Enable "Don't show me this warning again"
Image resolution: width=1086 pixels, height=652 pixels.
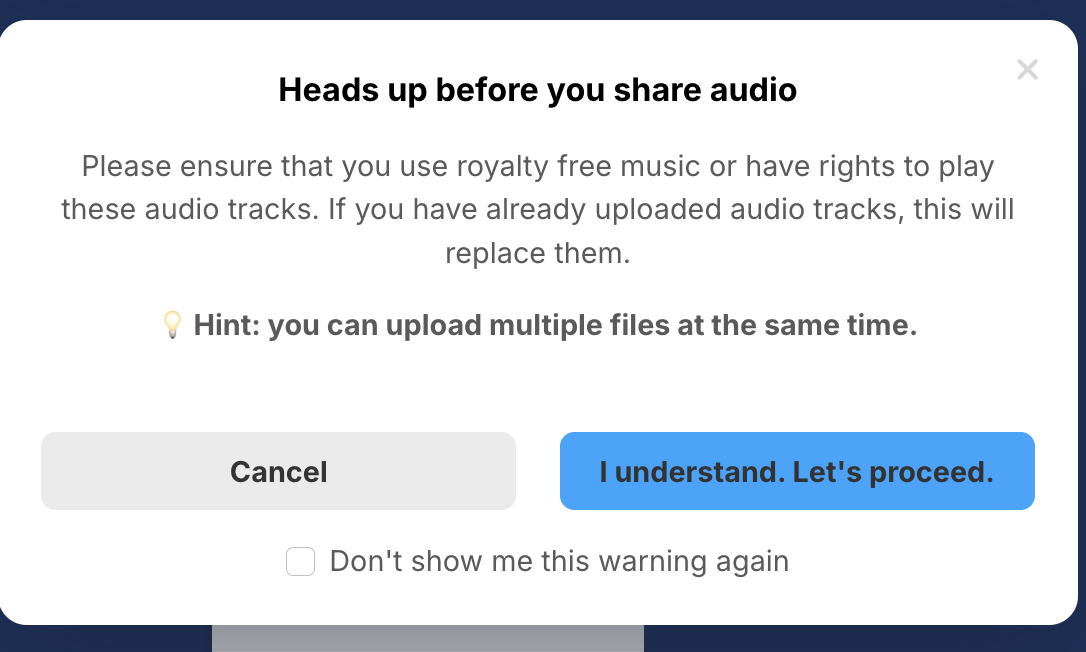pos(300,562)
